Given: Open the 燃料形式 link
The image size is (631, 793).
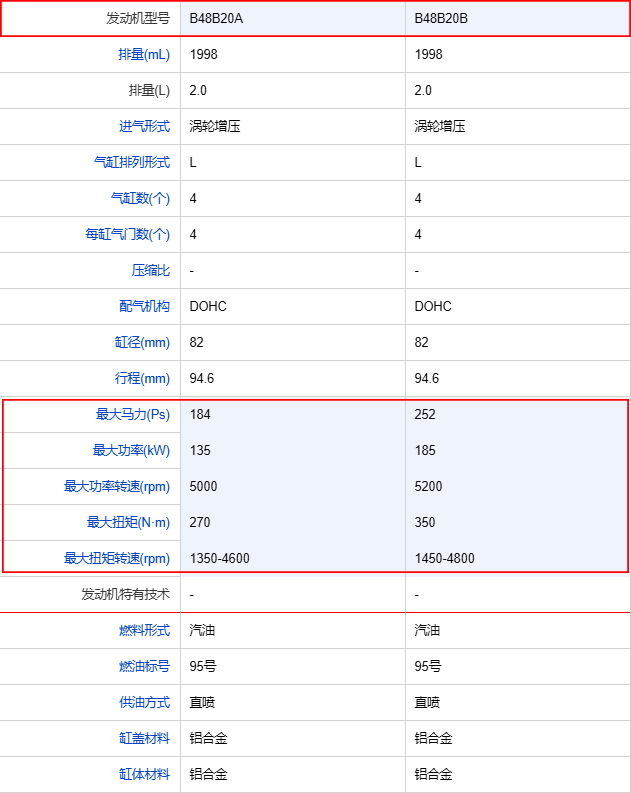Looking at the screenshot, I should pos(144,630).
